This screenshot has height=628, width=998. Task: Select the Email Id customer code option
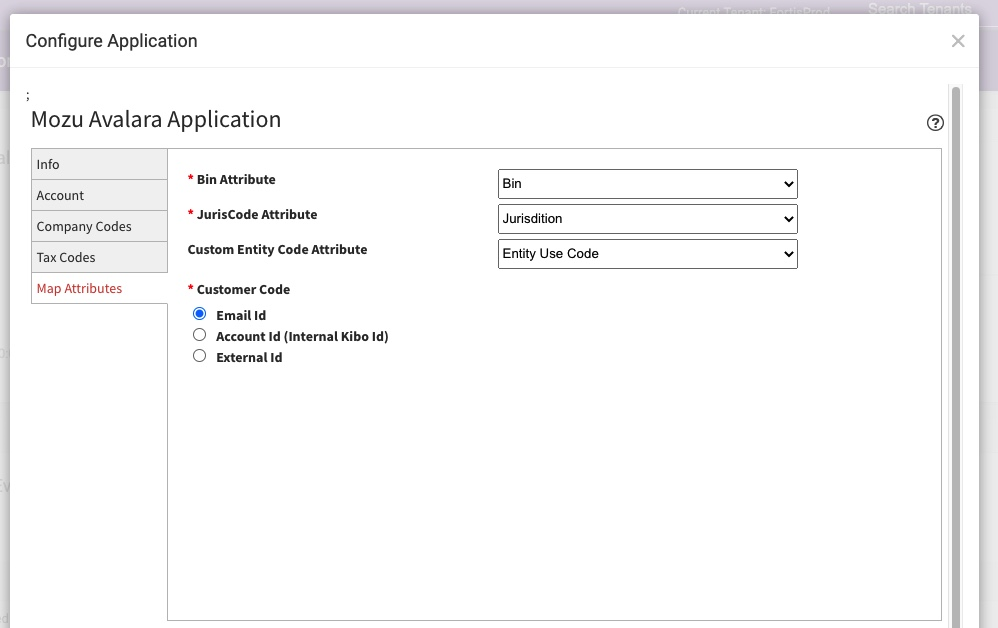click(199, 313)
